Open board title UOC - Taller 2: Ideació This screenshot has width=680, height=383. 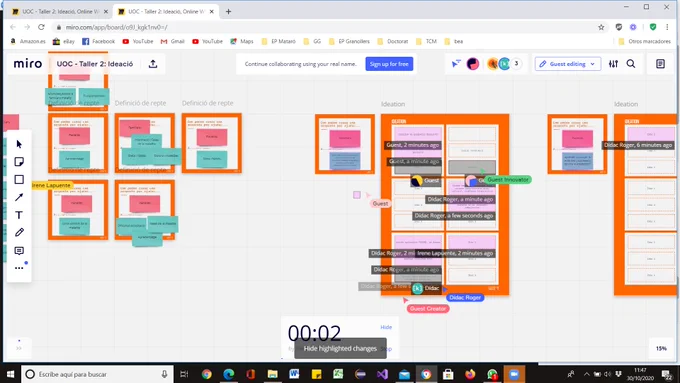tap(95, 64)
